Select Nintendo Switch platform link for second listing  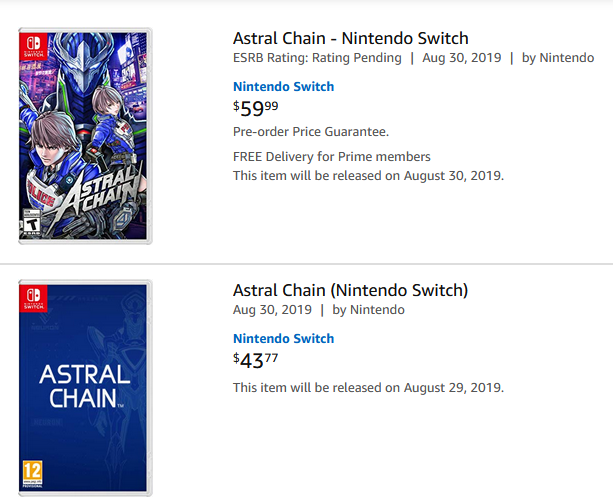point(283,338)
